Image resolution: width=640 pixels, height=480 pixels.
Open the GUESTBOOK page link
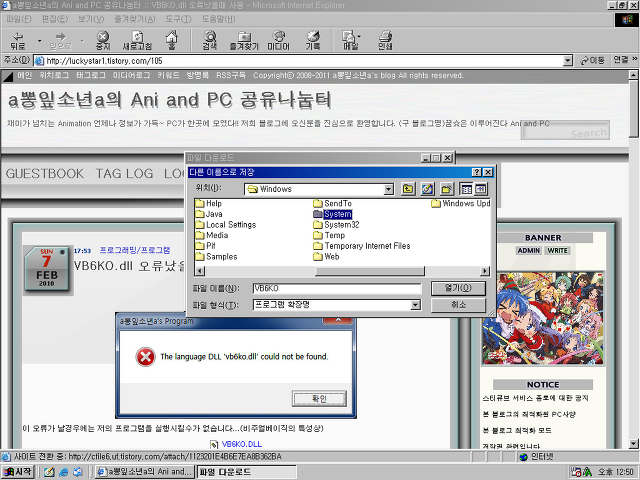click(x=44, y=173)
